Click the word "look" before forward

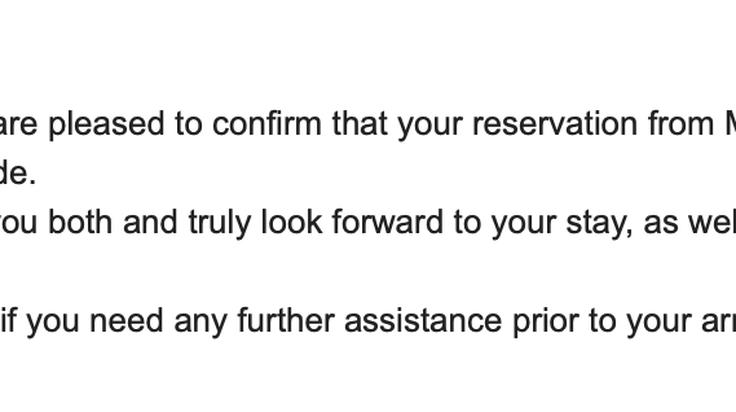click(291, 222)
